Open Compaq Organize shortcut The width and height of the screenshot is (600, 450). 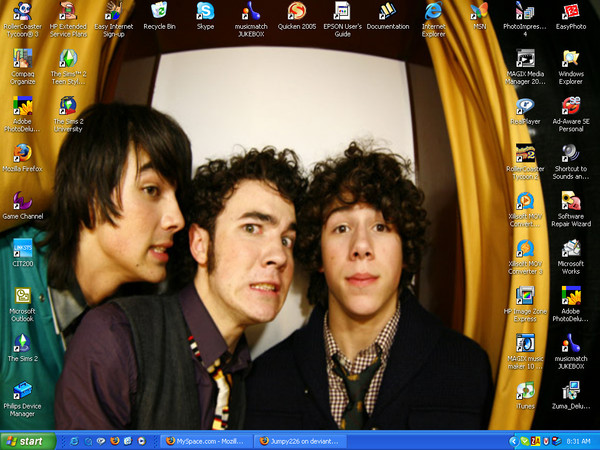(x=23, y=58)
